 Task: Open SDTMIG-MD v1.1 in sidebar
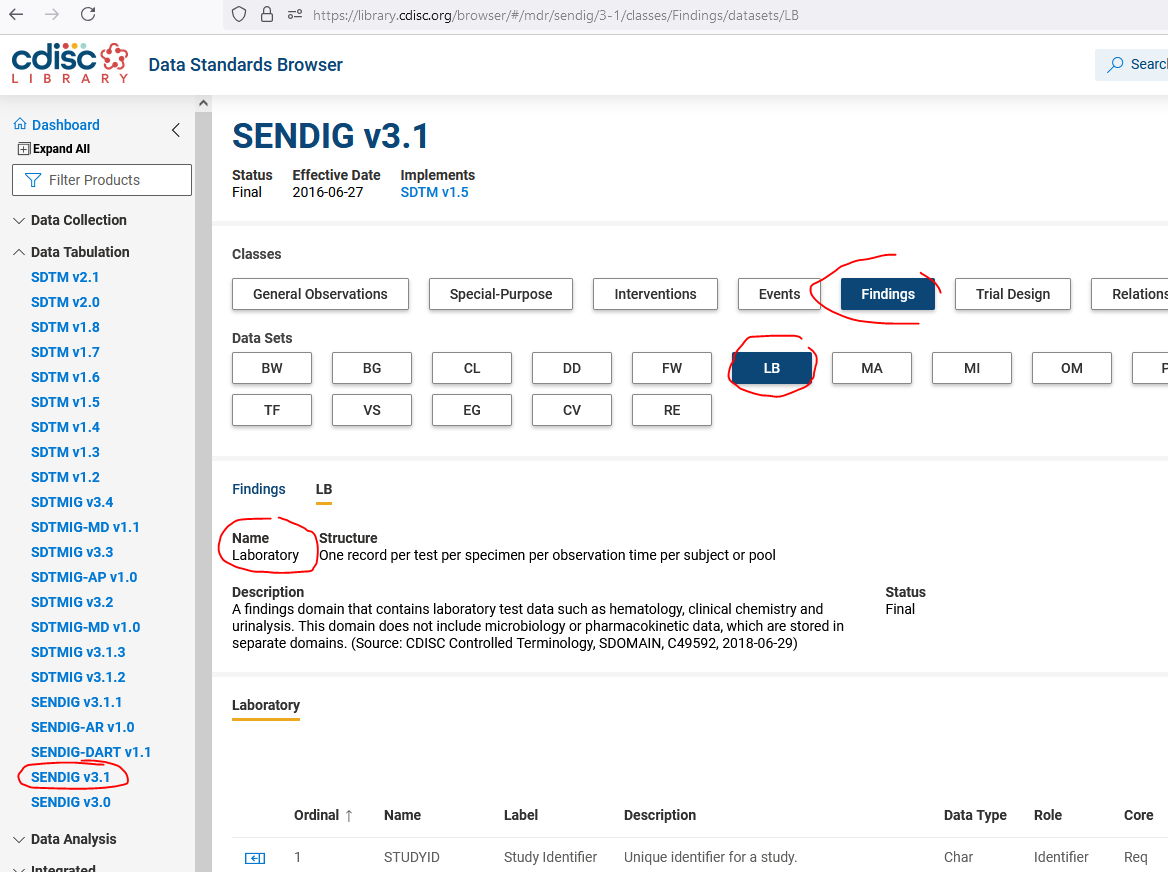click(85, 527)
